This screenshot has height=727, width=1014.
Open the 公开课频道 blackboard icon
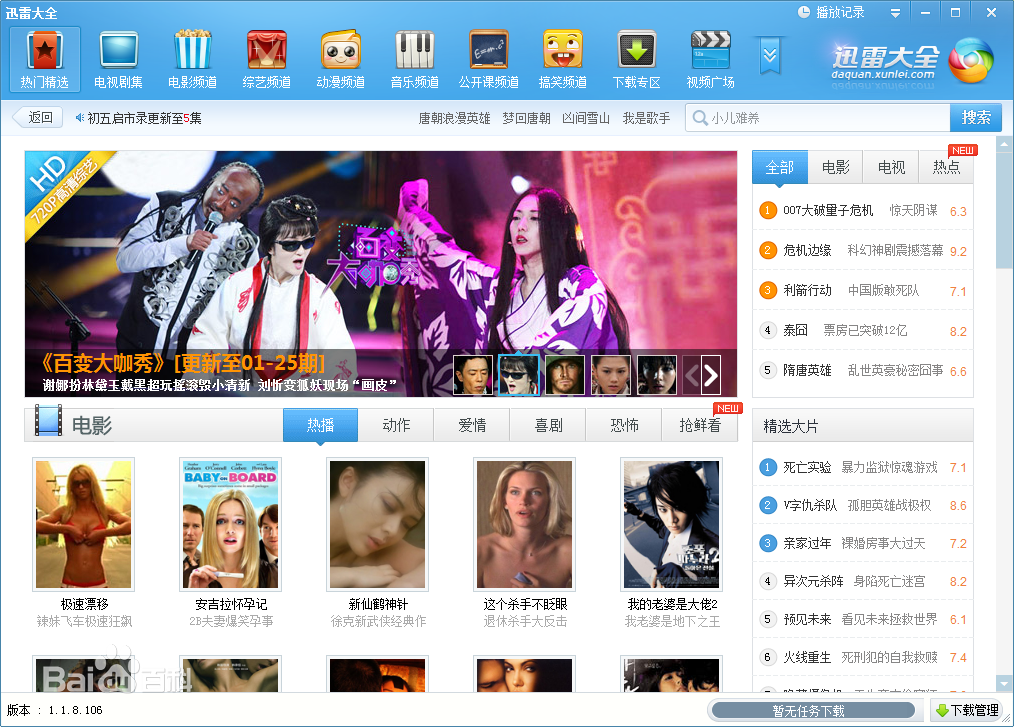(x=489, y=59)
